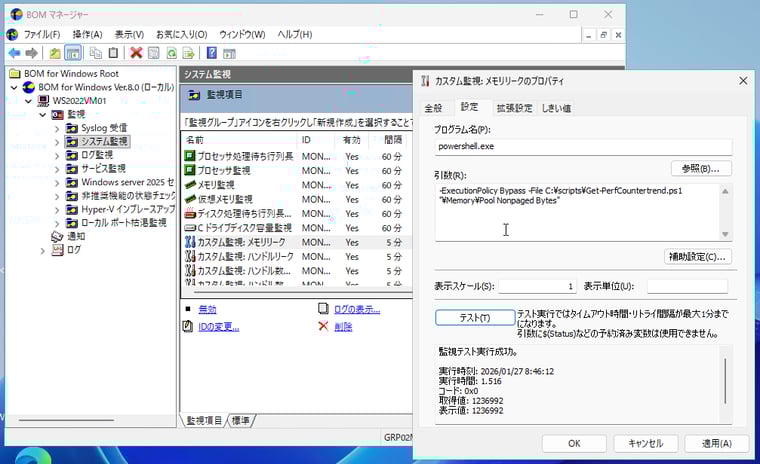The width and height of the screenshot is (760, 464).
Task: Click the 補助設定(C)... button
Action: pyautogui.click(x=697, y=256)
